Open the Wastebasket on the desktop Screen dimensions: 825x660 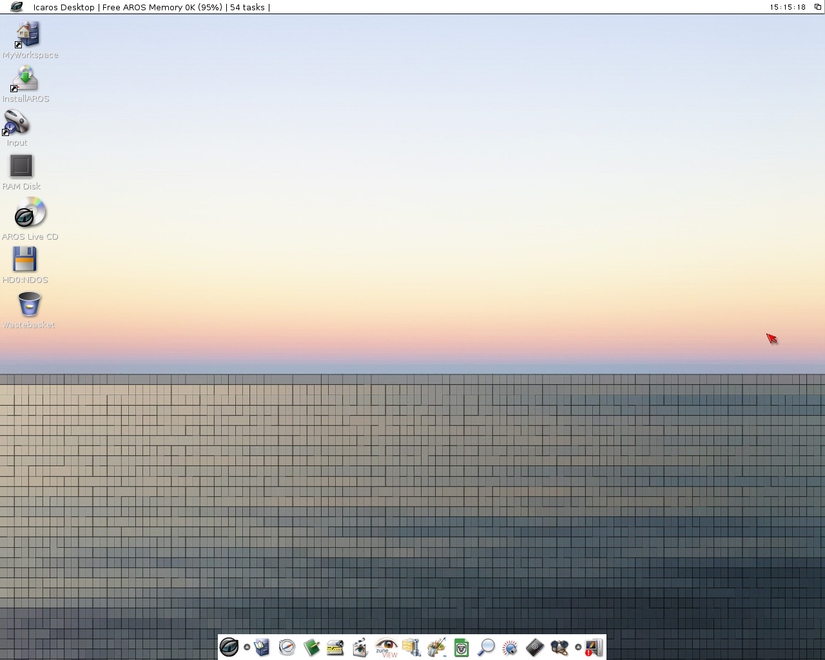pos(27,305)
